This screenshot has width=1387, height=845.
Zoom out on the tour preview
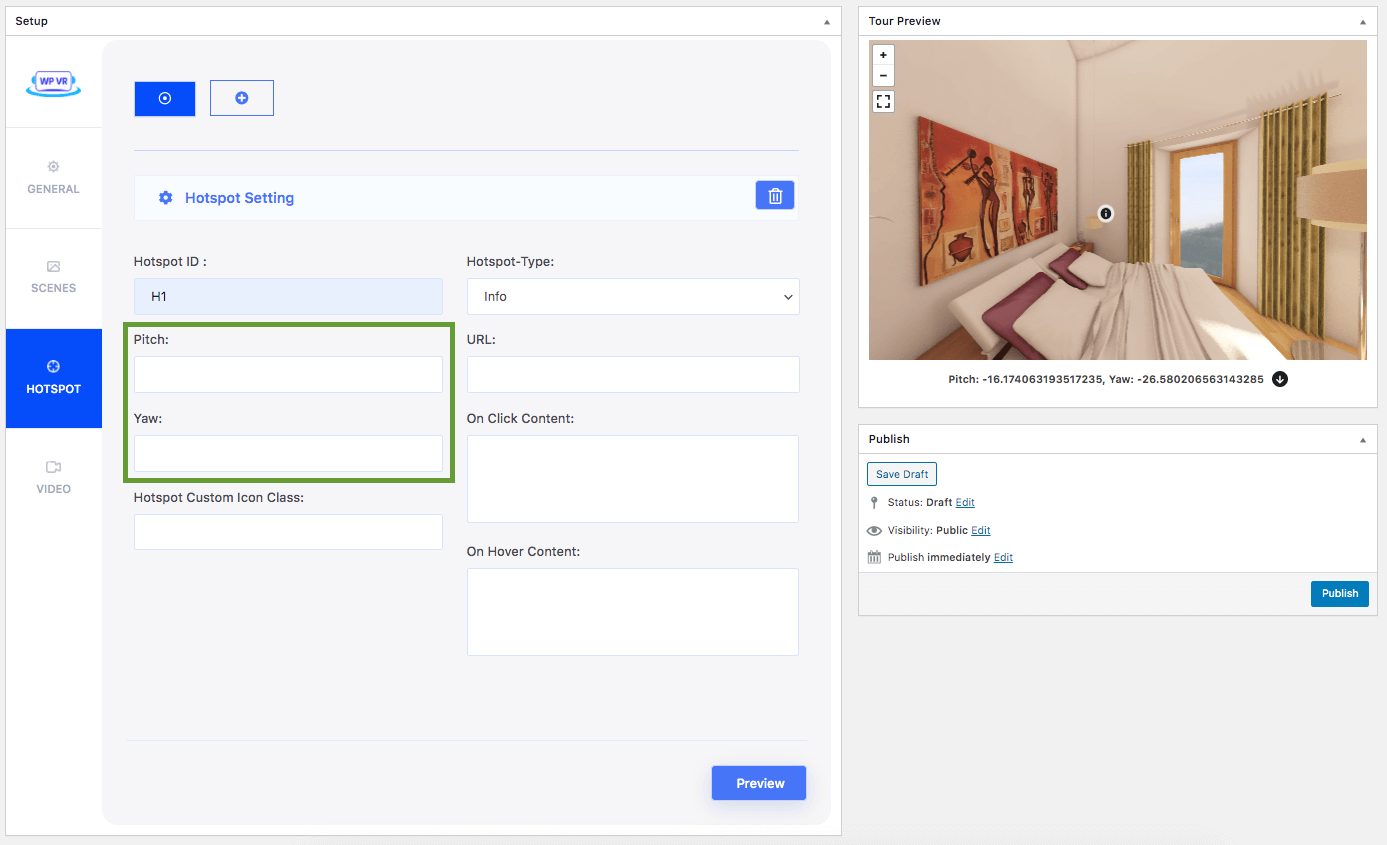[883, 76]
